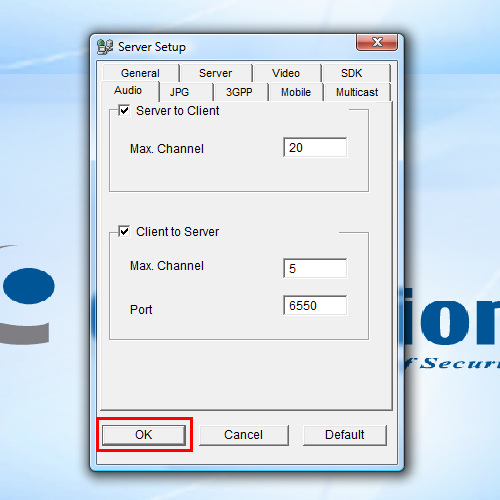Show the Mobile tab settings
Screen dimensions: 500x500
click(x=296, y=92)
